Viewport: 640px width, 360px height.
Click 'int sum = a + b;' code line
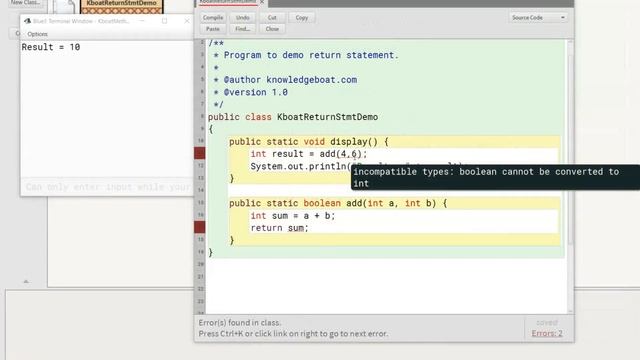click(293, 216)
